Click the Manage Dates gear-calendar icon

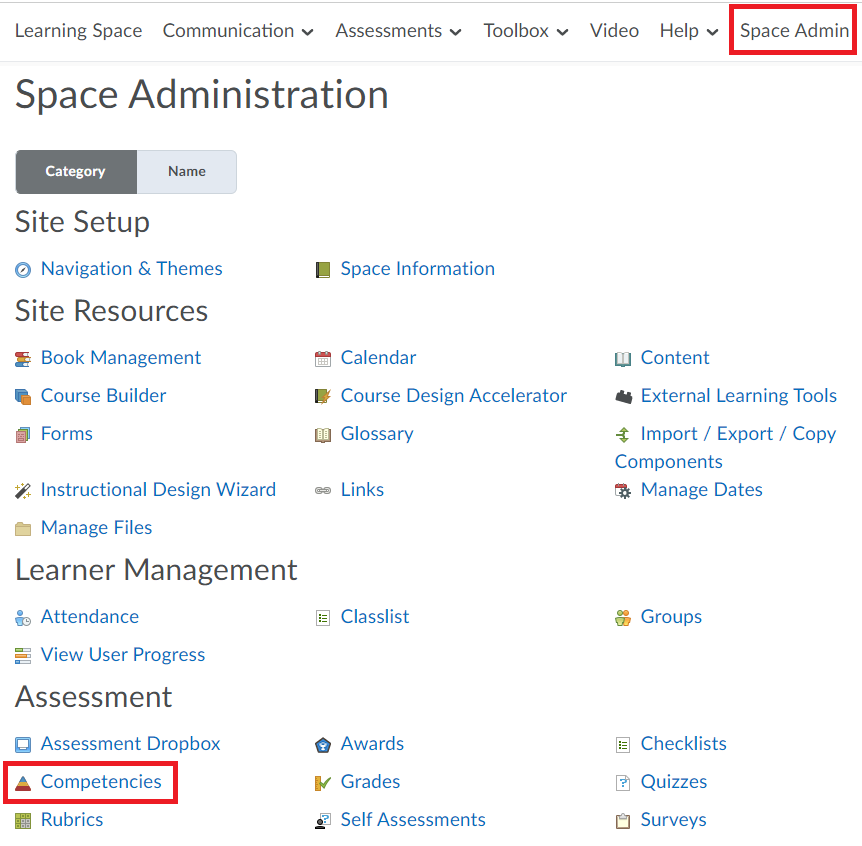click(623, 491)
